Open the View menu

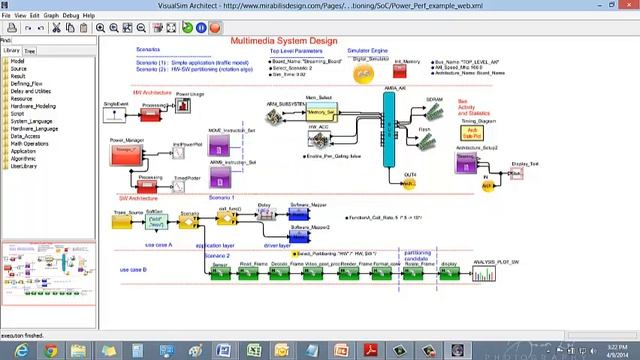(x=20, y=16)
